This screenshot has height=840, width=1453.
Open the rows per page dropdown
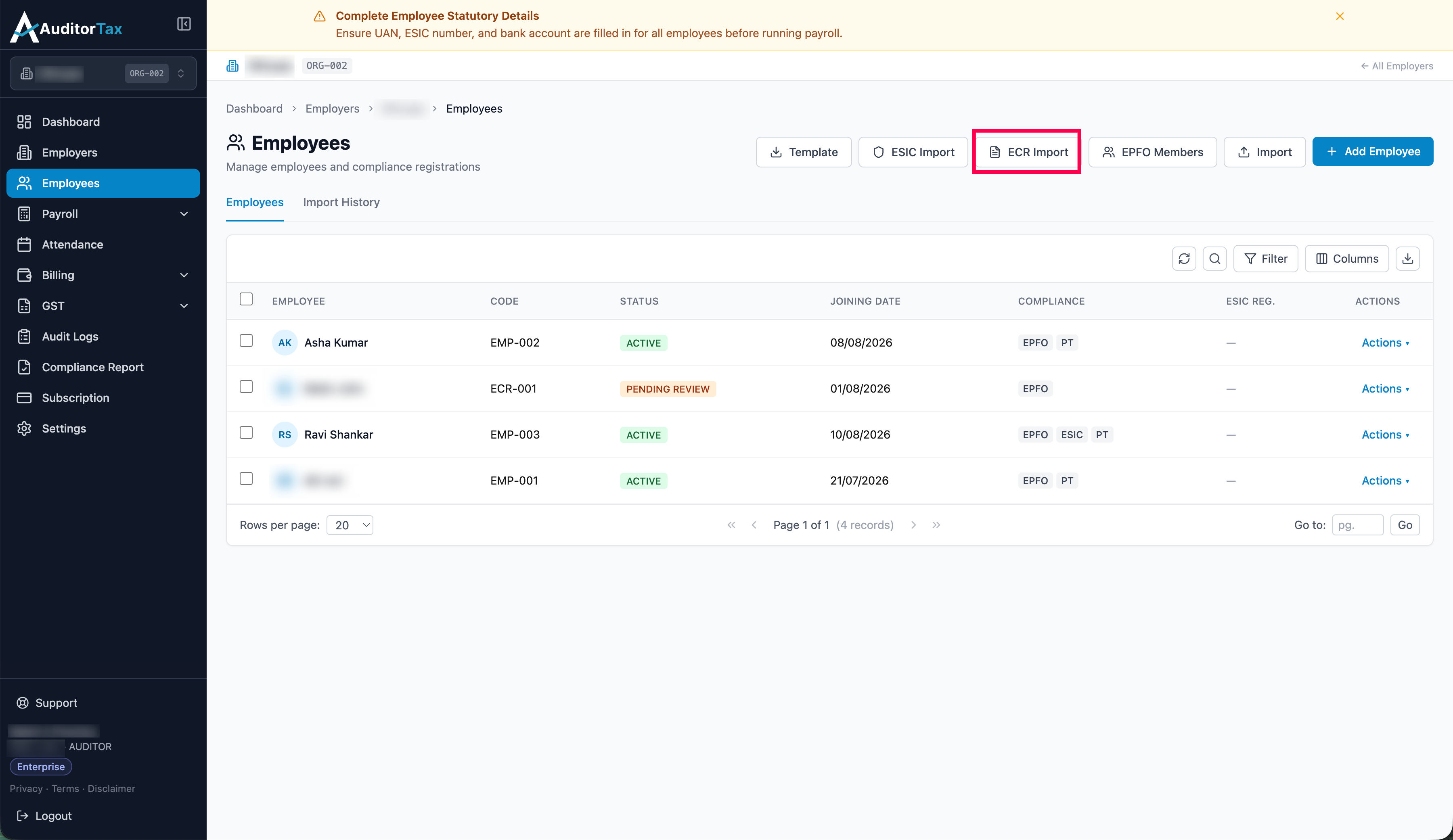(350, 525)
